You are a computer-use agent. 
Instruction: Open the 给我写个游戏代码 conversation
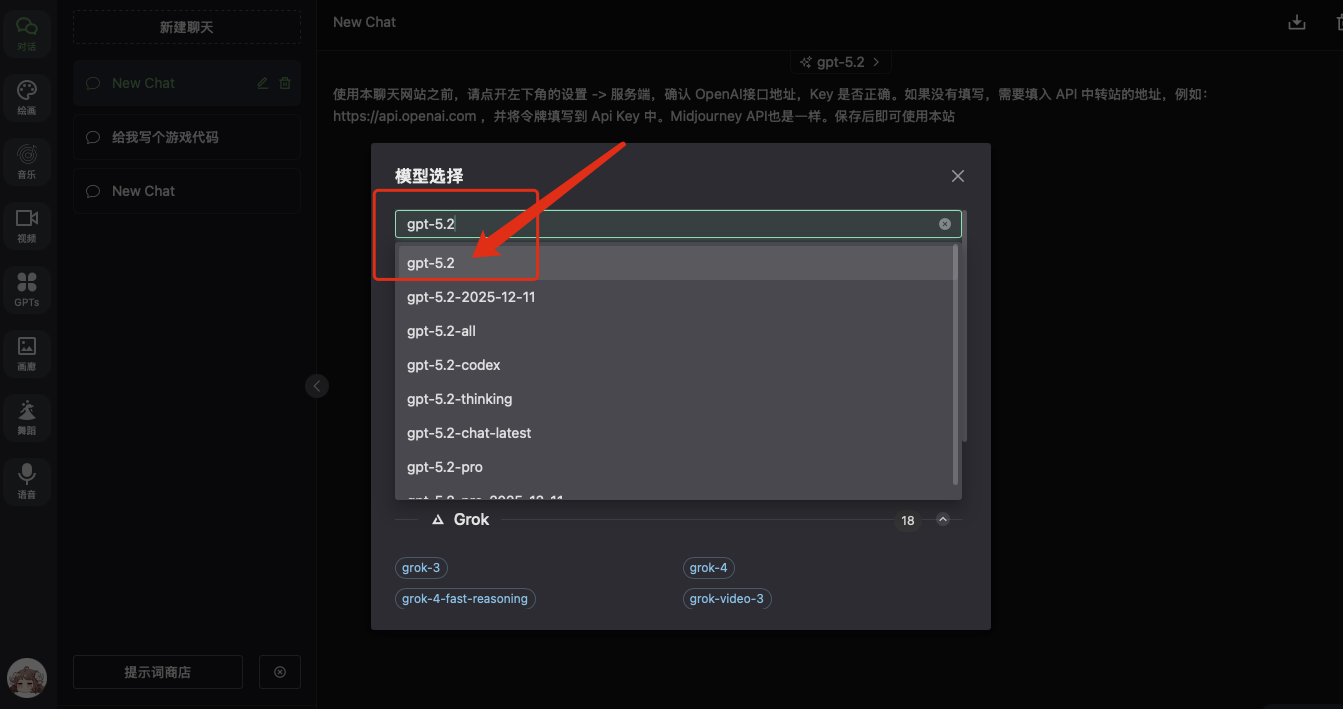(x=187, y=137)
